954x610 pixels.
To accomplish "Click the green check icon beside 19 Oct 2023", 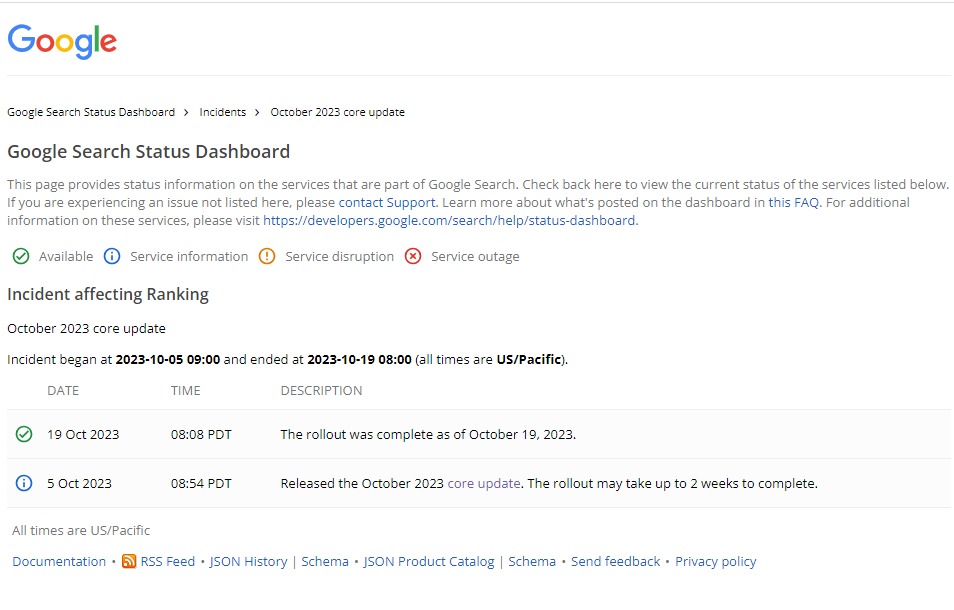I will [x=24, y=434].
